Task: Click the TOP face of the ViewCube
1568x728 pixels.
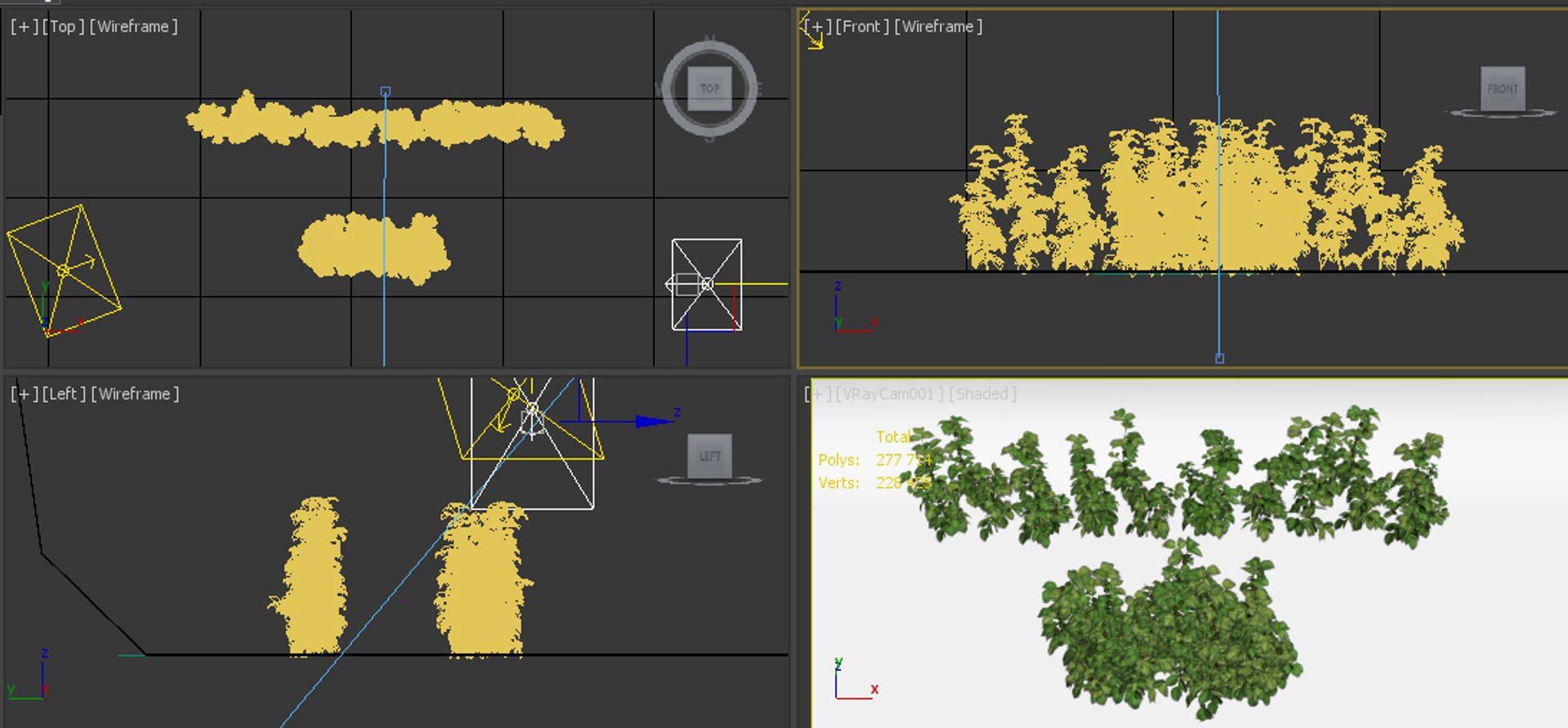Action: click(710, 88)
